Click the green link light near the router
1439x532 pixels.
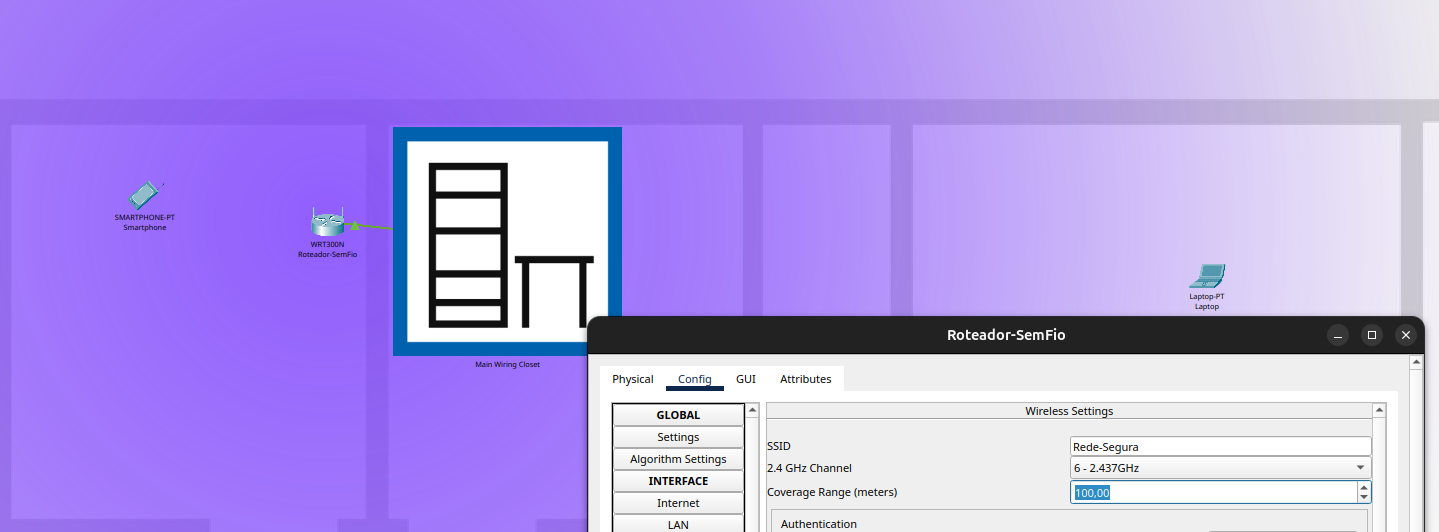click(354, 226)
